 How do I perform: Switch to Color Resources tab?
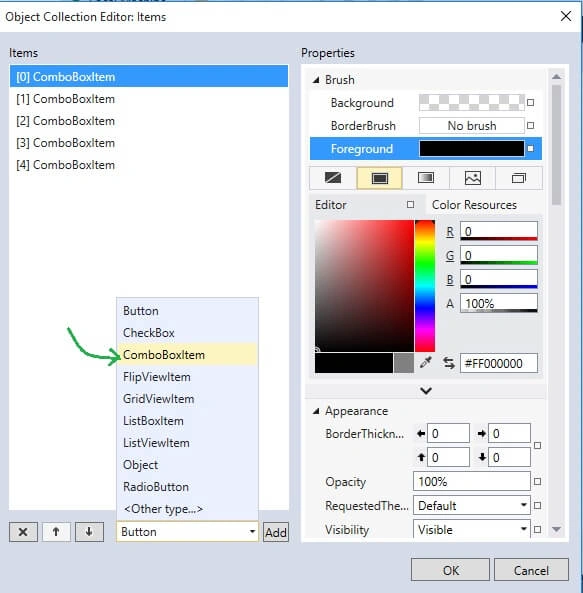(x=474, y=205)
